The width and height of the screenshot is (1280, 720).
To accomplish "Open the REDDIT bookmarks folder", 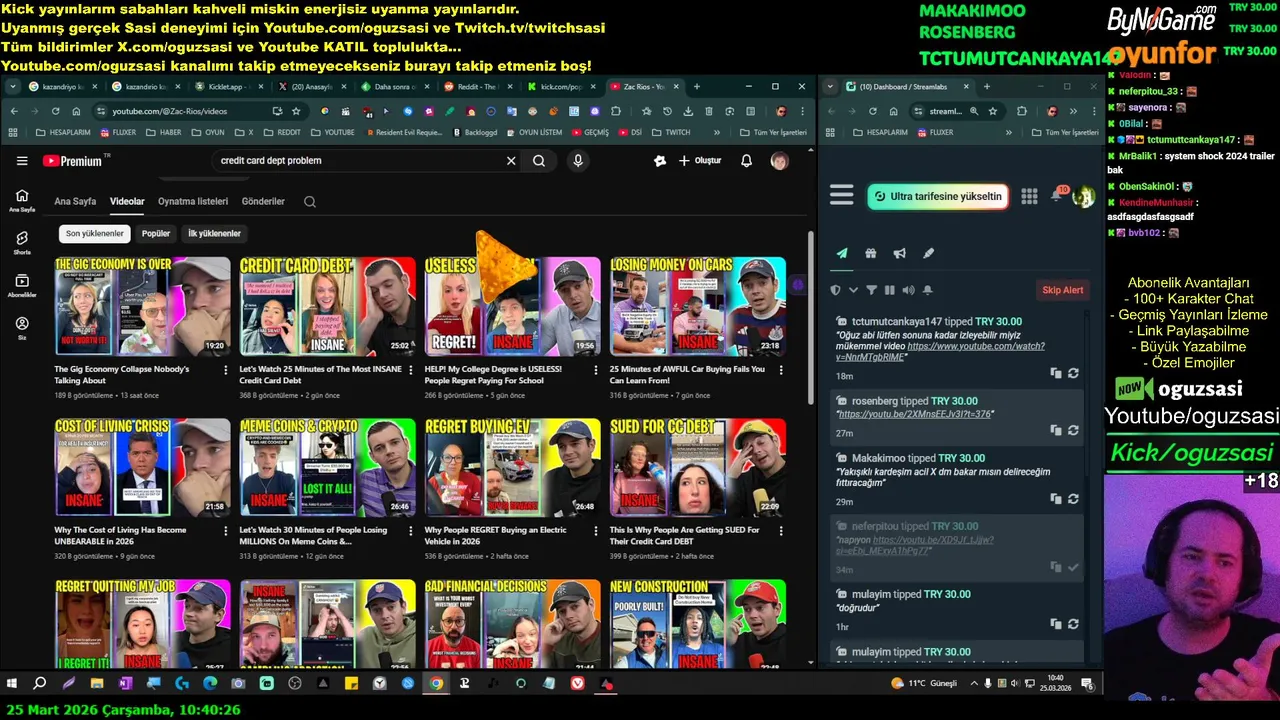I will click(281, 132).
